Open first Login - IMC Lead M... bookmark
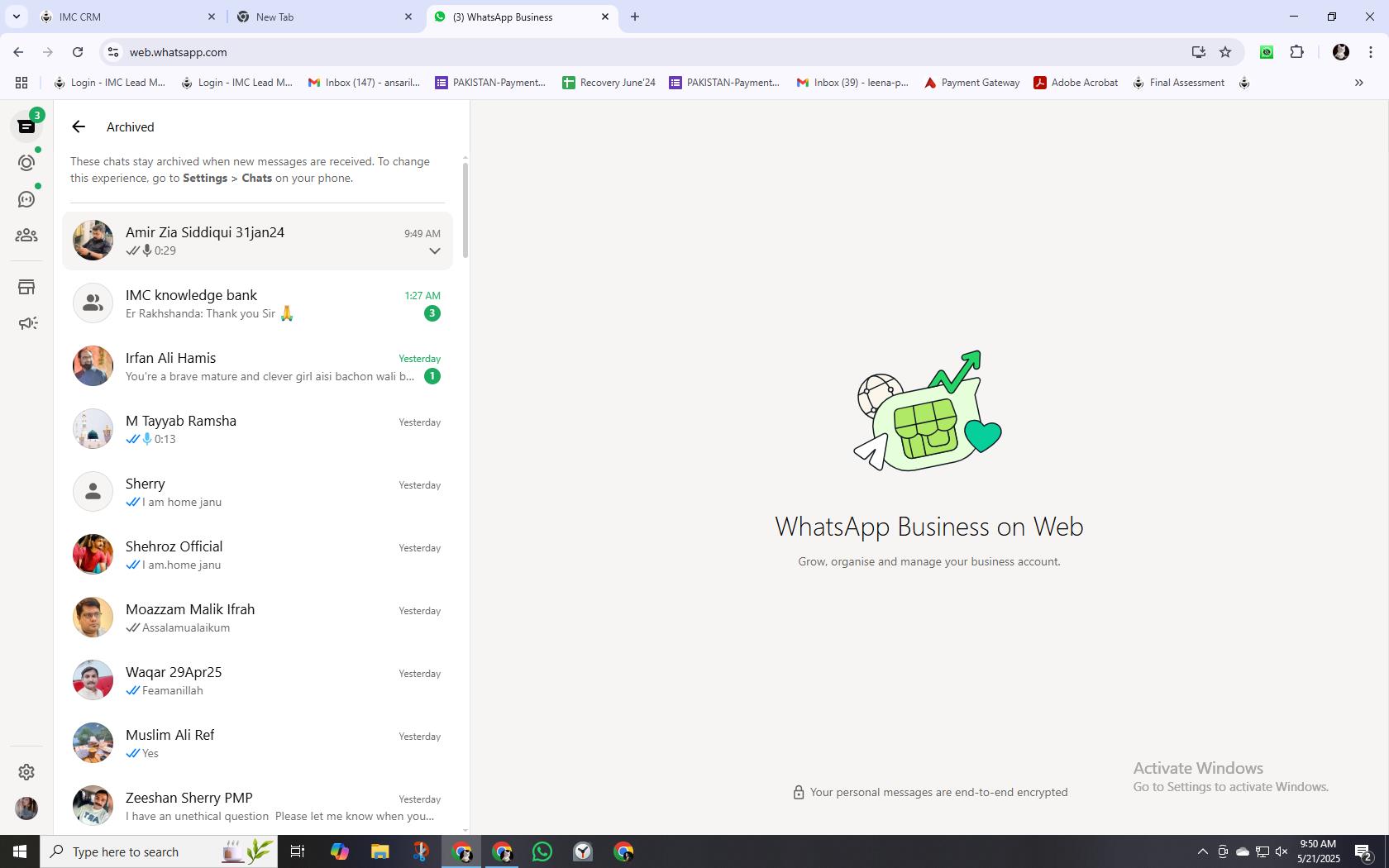The height and width of the screenshot is (868, 1389). [x=109, y=83]
